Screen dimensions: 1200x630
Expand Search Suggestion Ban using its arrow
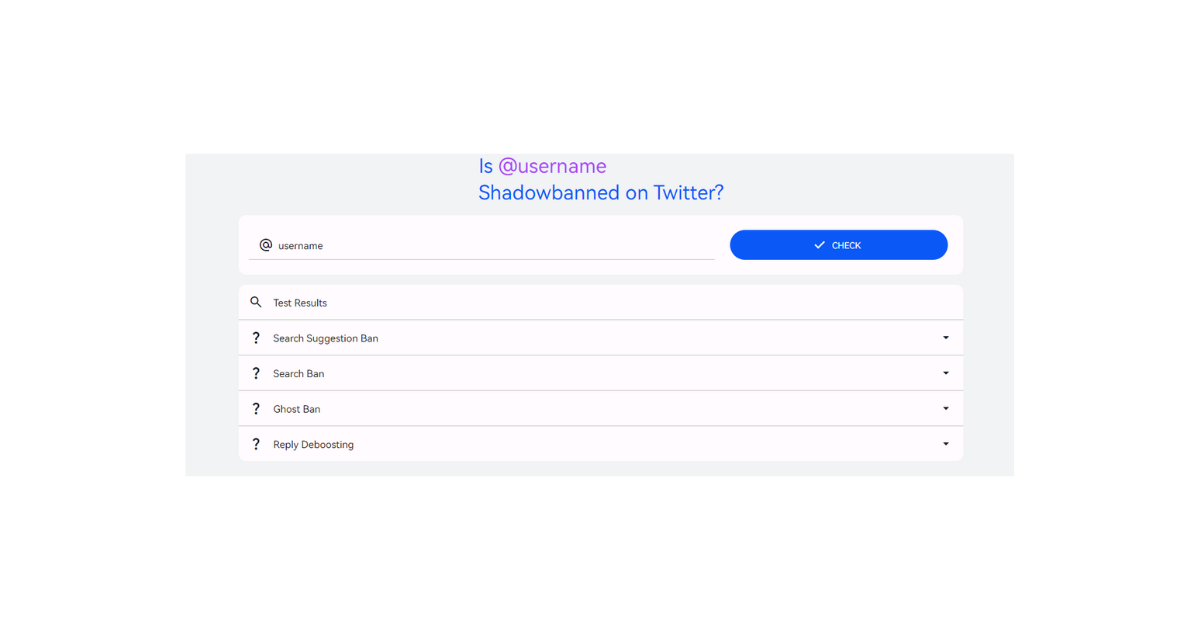point(945,338)
